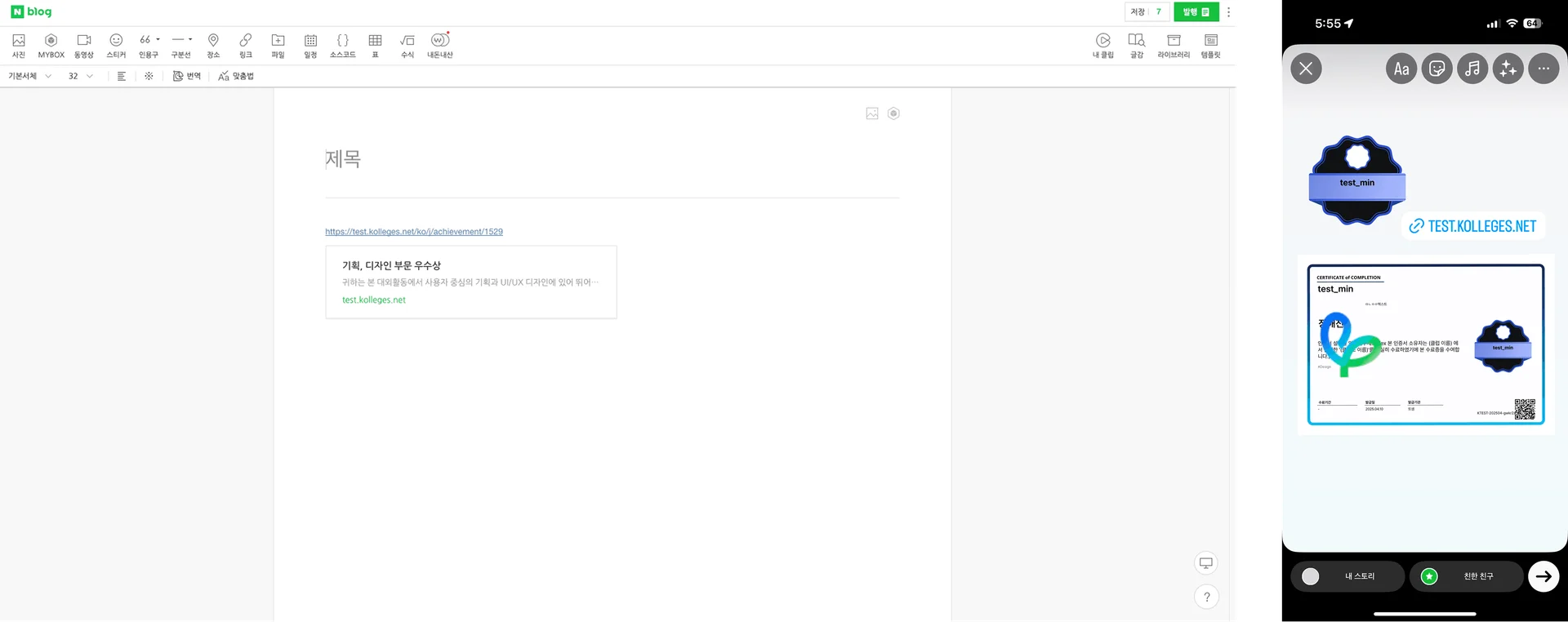This screenshot has width=1568, height=622.
Task: Open the 템플릿 templates panel
Action: pos(1211,46)
